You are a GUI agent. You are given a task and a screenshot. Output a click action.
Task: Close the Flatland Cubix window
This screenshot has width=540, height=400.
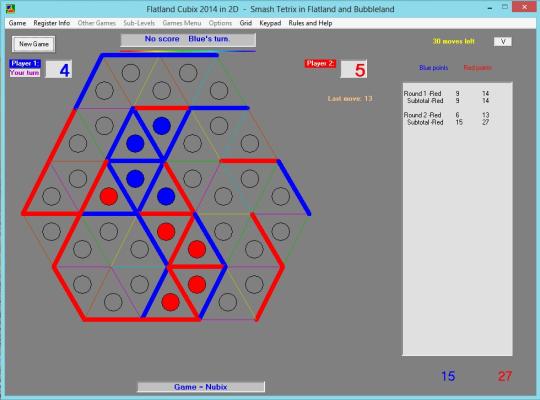pyautogui.click(x=525, y=7)
